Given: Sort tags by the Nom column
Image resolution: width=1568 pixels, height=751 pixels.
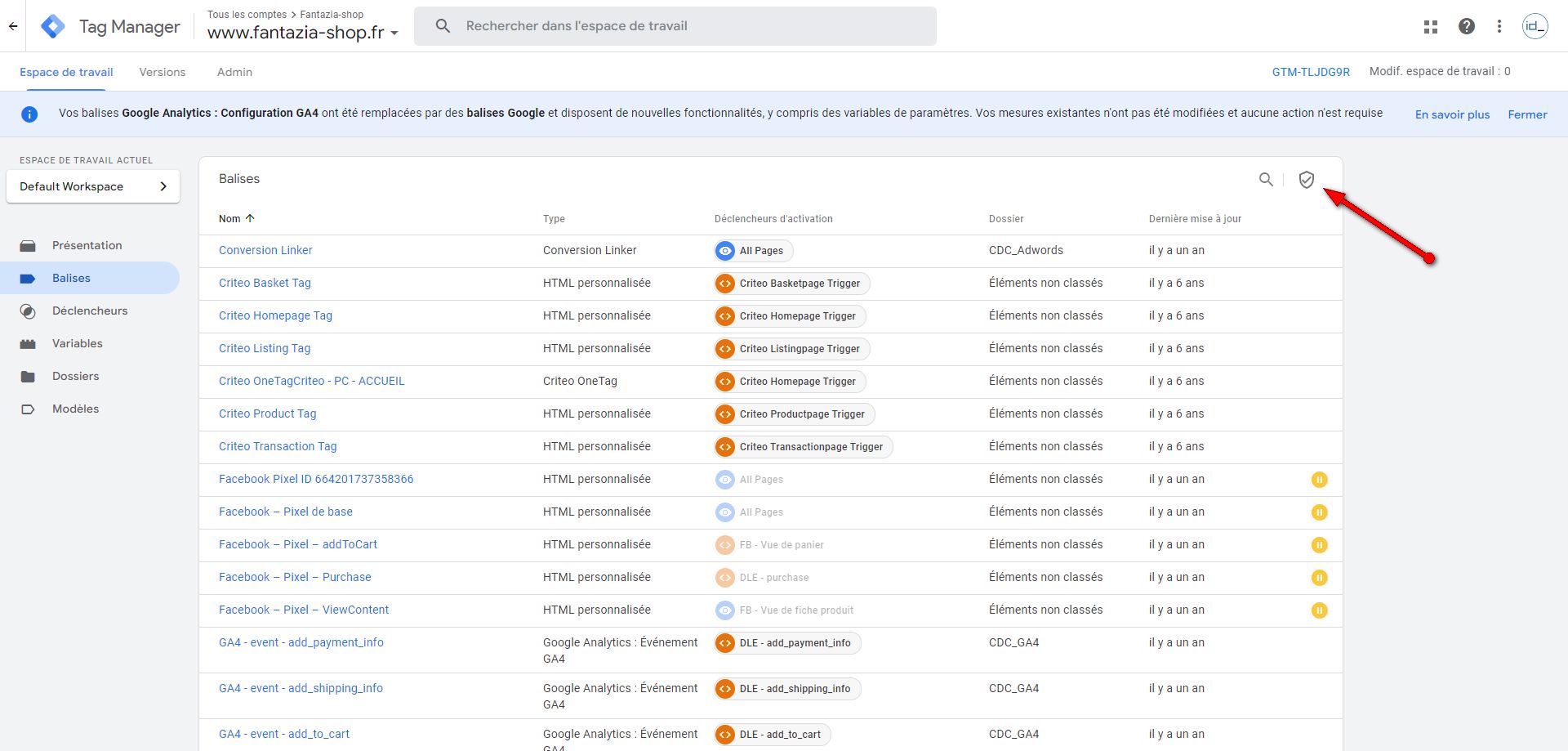Looking at the screenshot, I should click(237, 219).
